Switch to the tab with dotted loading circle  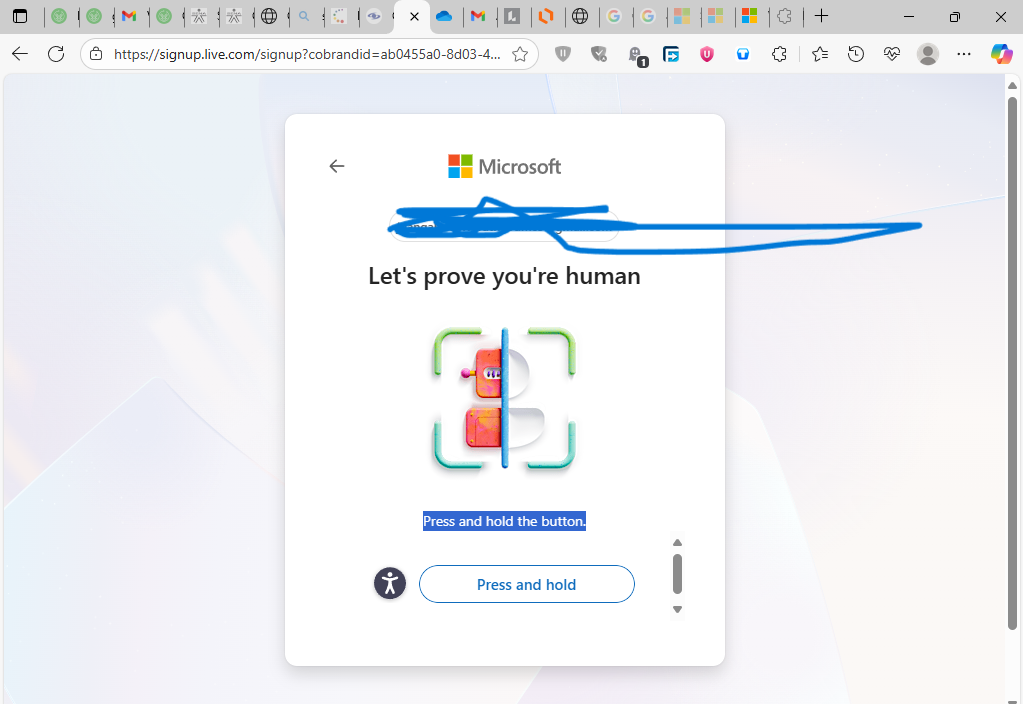pos(339,16)
